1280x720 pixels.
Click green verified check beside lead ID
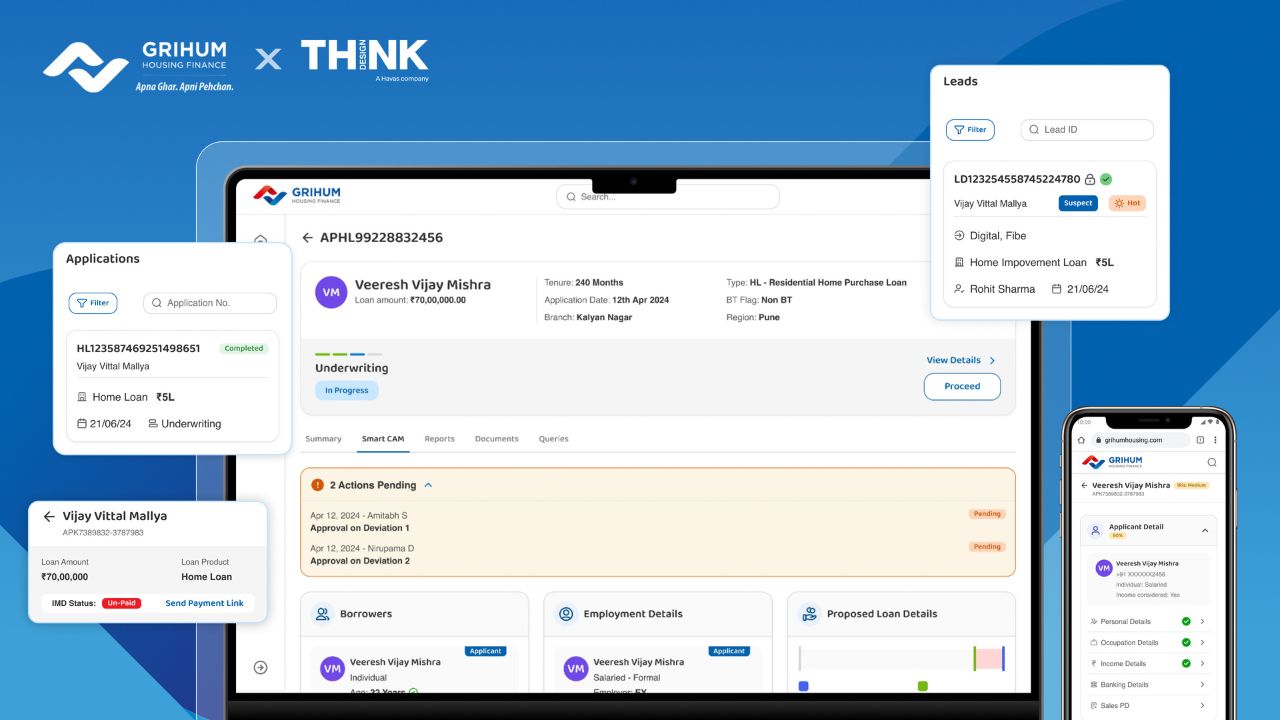1106,179
